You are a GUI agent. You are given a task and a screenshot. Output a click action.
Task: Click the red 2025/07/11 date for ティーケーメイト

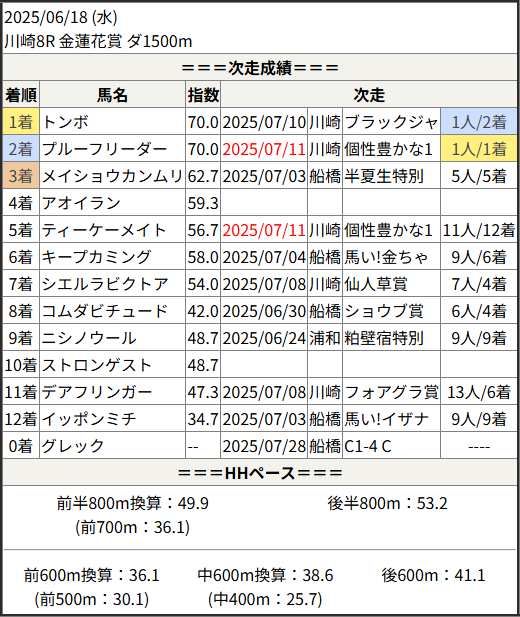[264, 230]
